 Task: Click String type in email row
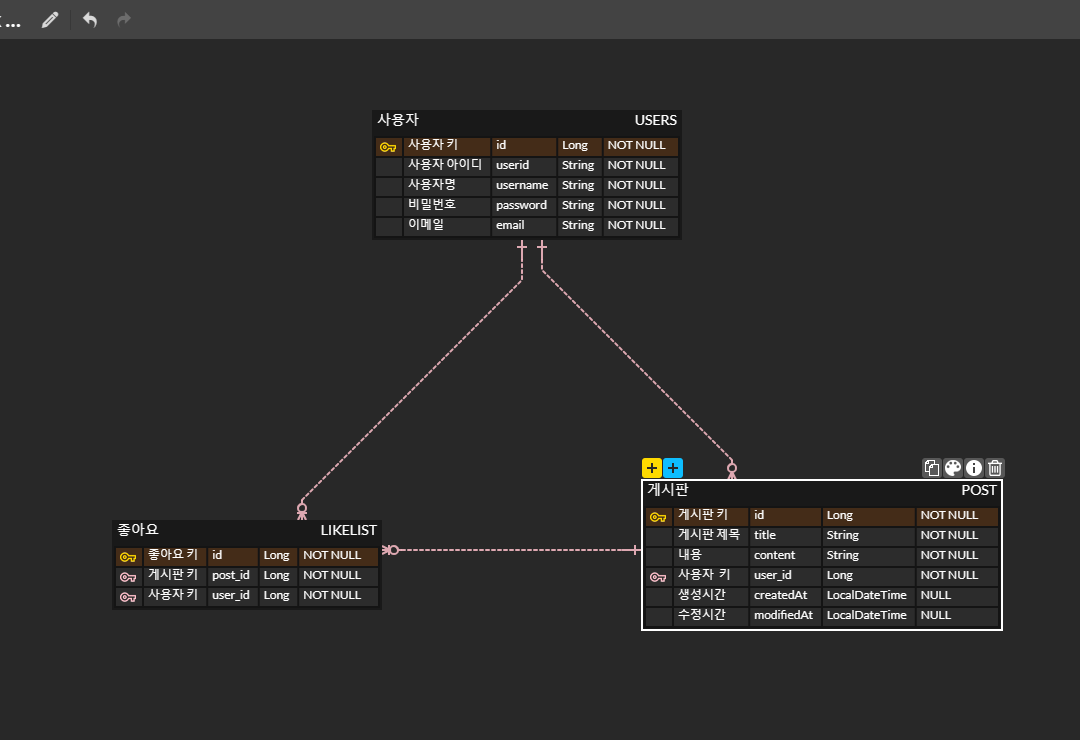click(x=579, y=225)
